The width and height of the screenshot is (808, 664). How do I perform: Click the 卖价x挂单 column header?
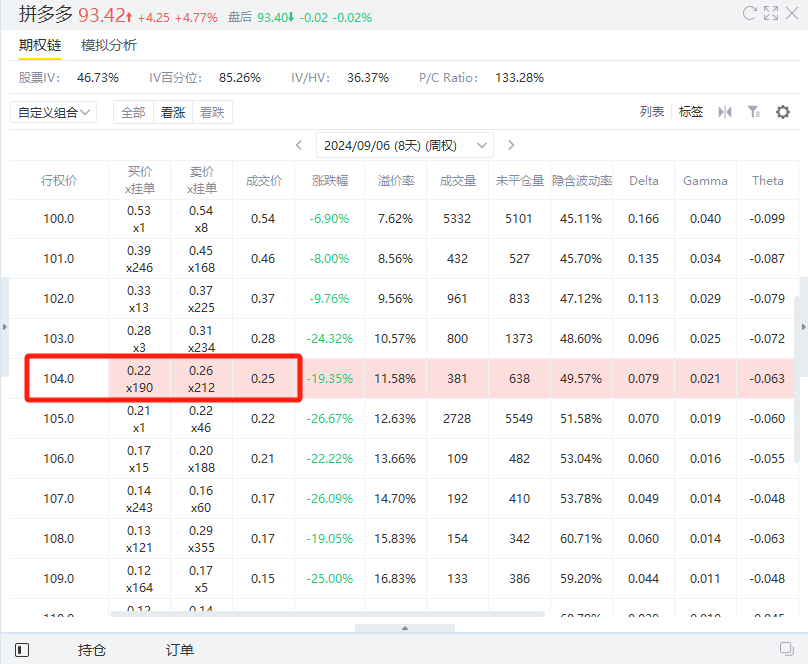click(x=201, y=180)
